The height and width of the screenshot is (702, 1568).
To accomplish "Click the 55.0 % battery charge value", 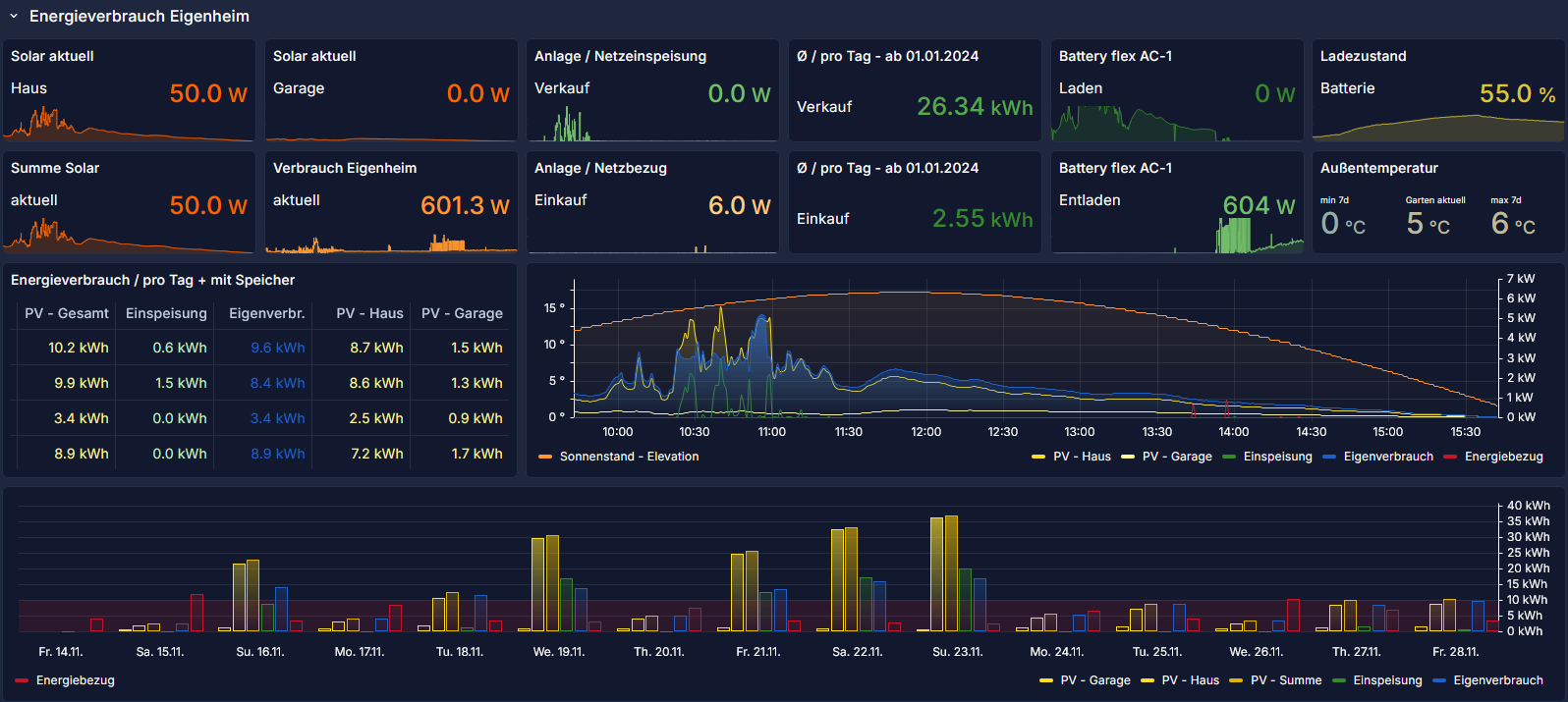I will [x=1516, y=94].
